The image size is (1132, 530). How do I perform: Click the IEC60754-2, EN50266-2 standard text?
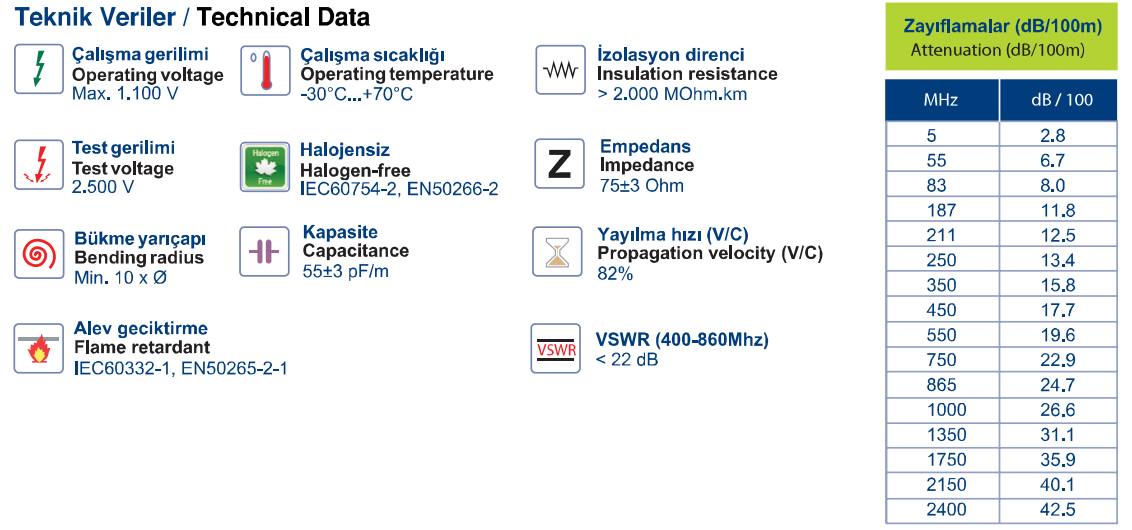pyautogui.click(x=399, y=189)
